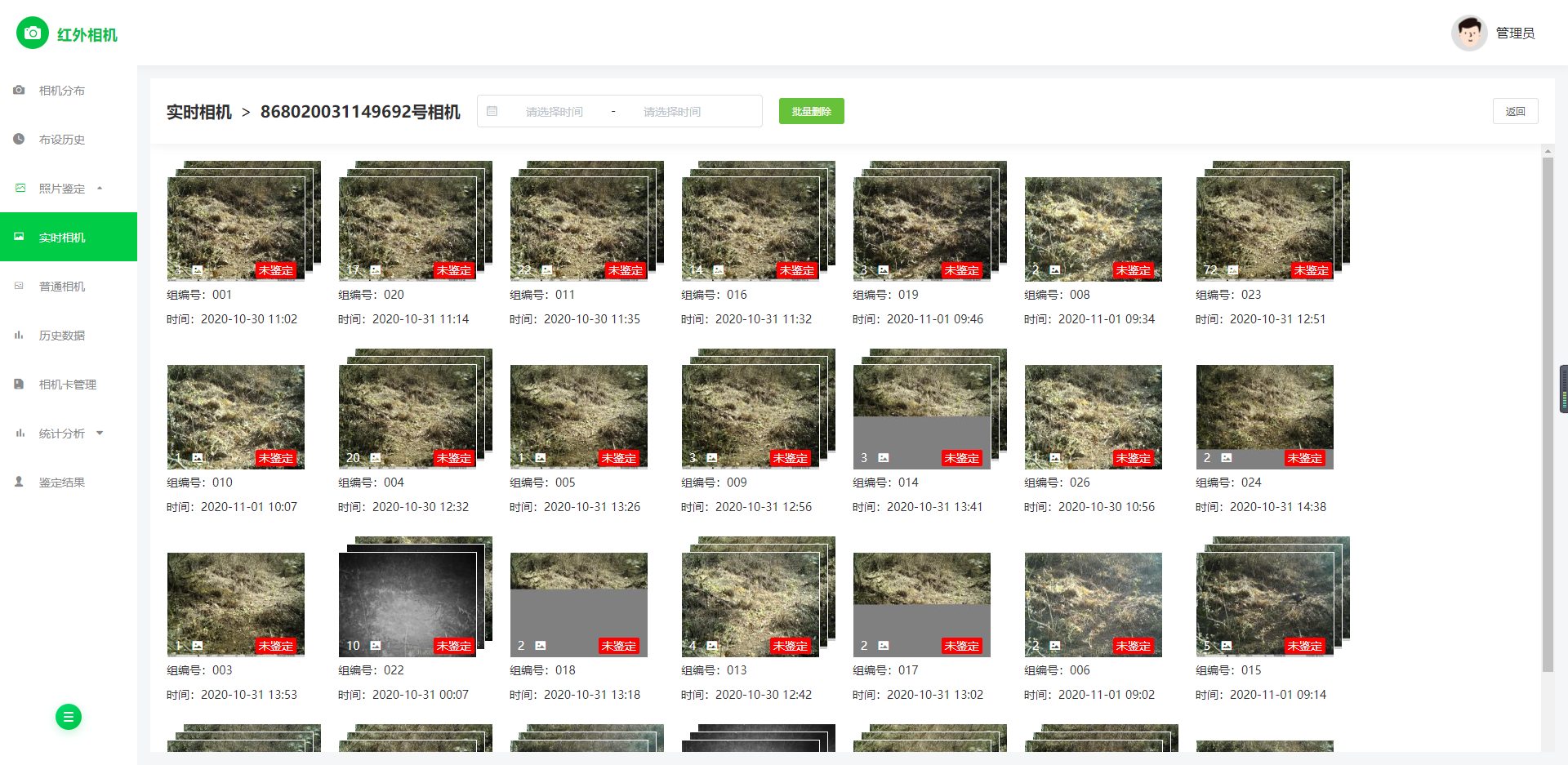
Task: Click the person icon beside 鉴定结果
Action: point(19,482)
